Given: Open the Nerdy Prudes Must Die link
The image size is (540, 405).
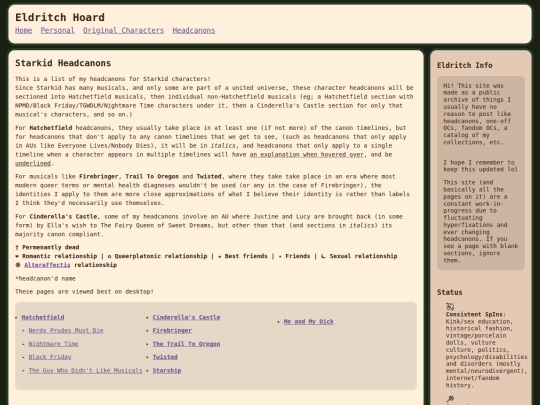Looking at the screenshot, I should pyautogui.click(x=66, y=331).
